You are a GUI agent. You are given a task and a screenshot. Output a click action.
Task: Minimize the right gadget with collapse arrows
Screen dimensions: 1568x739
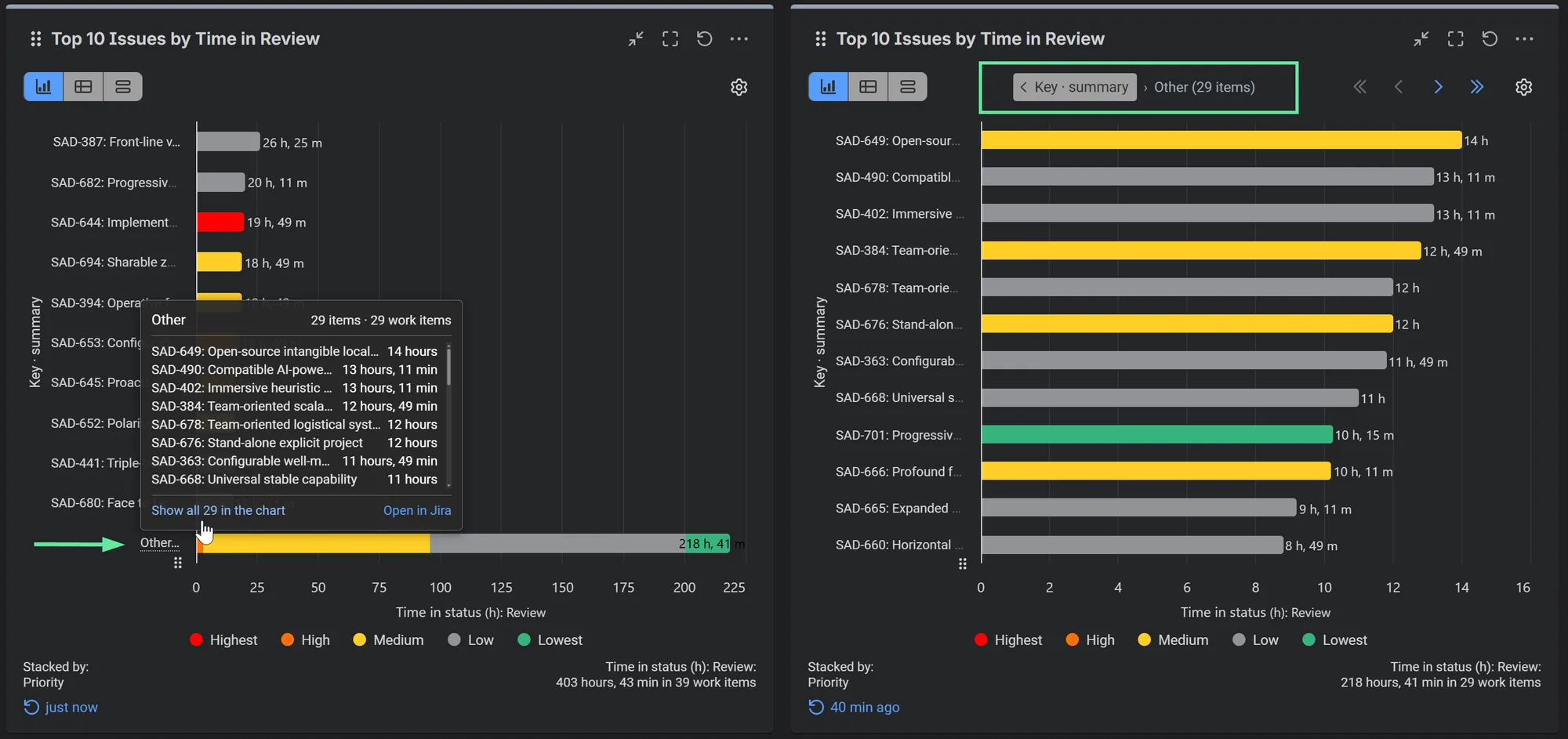(1421, 39)
